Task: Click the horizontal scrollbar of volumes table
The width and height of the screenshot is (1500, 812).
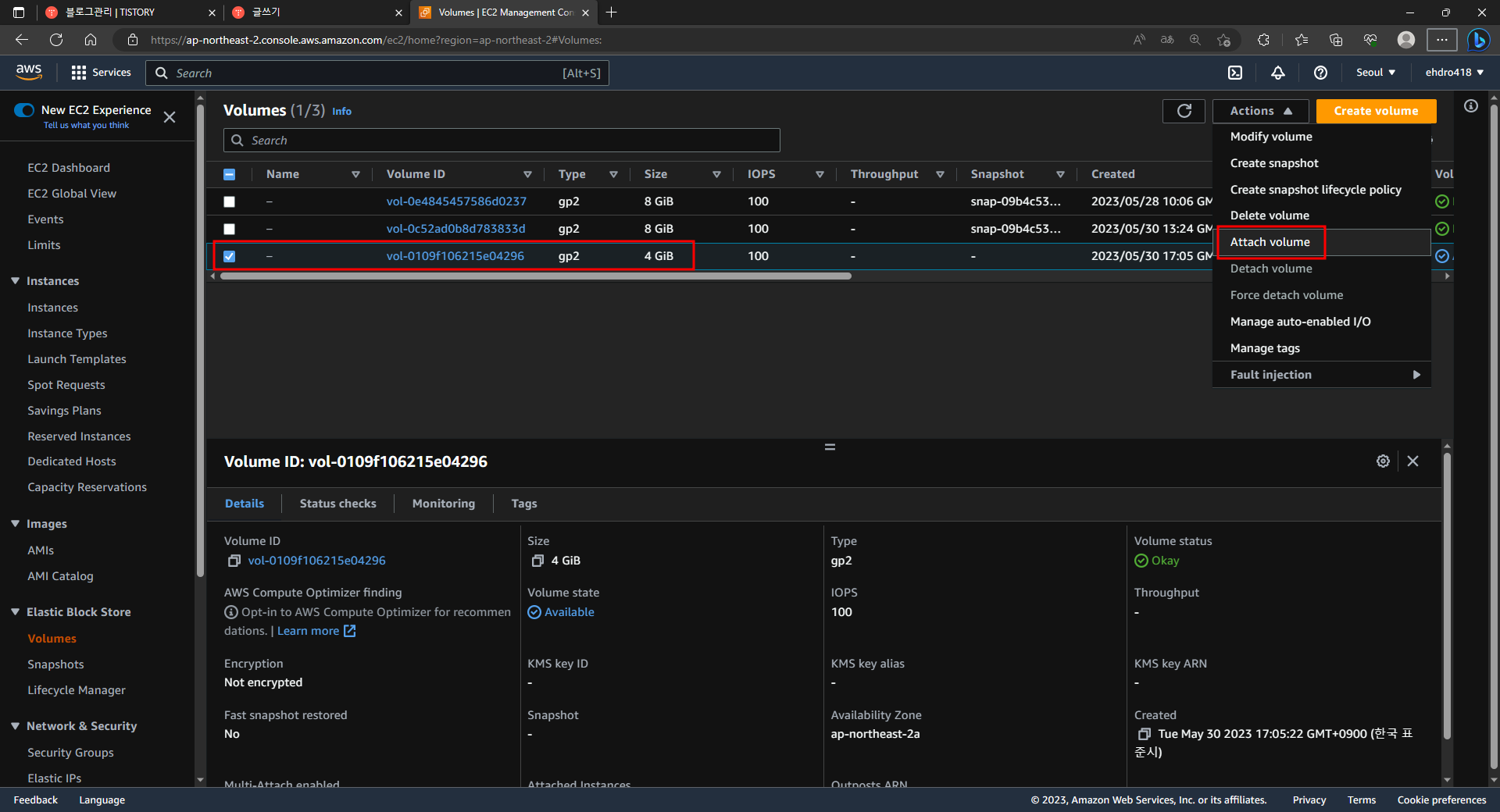Action: point(536,276)
